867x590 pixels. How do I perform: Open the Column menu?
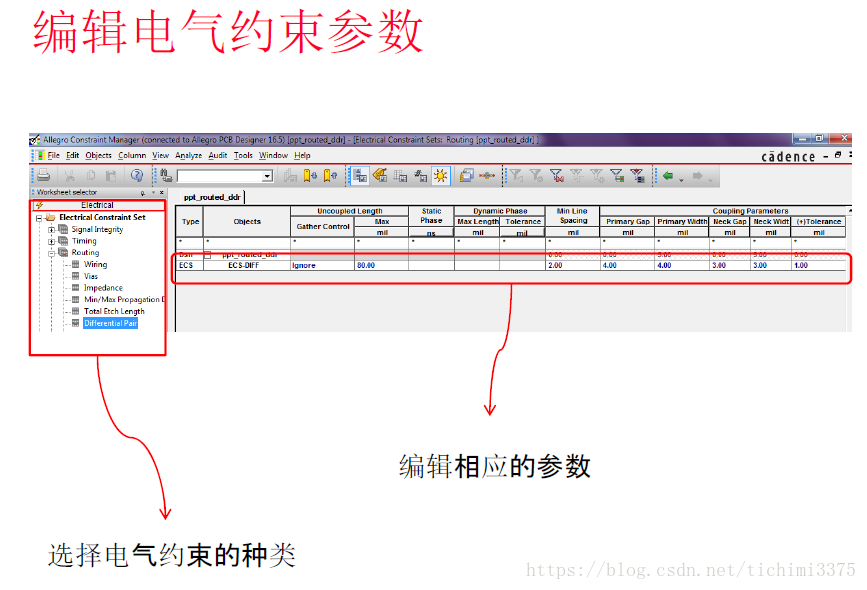coord(132,155)
